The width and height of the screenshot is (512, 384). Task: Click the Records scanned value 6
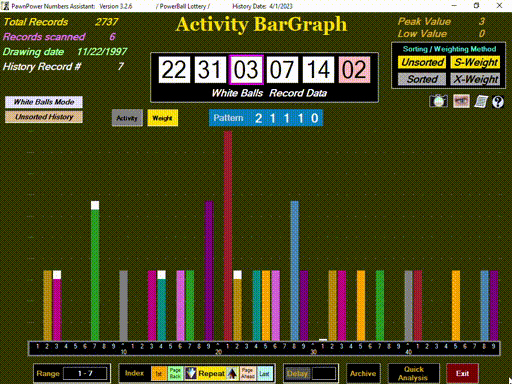pyautogui.click(x=113, y=37)
